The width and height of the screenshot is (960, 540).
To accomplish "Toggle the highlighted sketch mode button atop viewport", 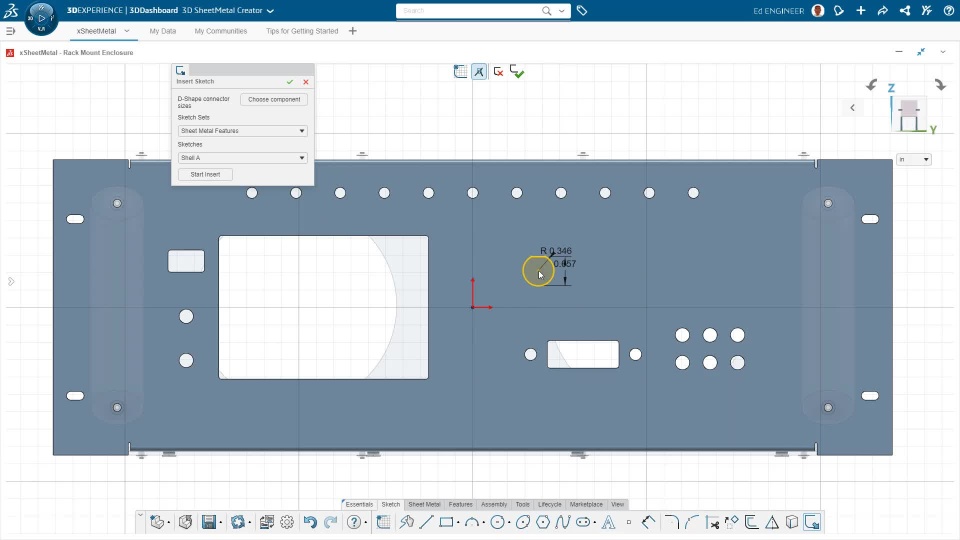I will pyautogui.click(x=479, y=72).
